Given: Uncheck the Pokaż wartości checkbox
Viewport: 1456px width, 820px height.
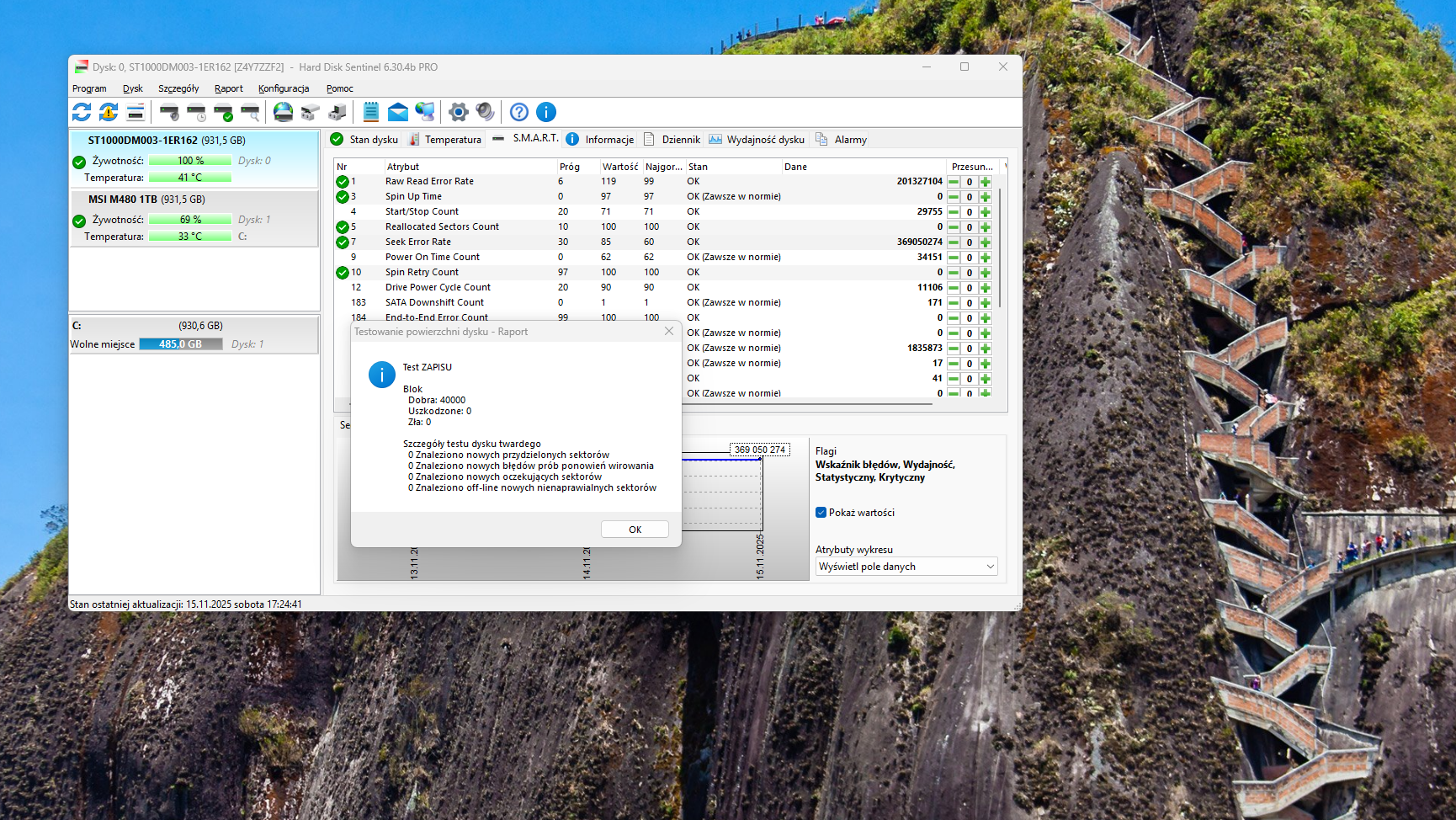Looking at the screenshot, I should click(821, 513).
